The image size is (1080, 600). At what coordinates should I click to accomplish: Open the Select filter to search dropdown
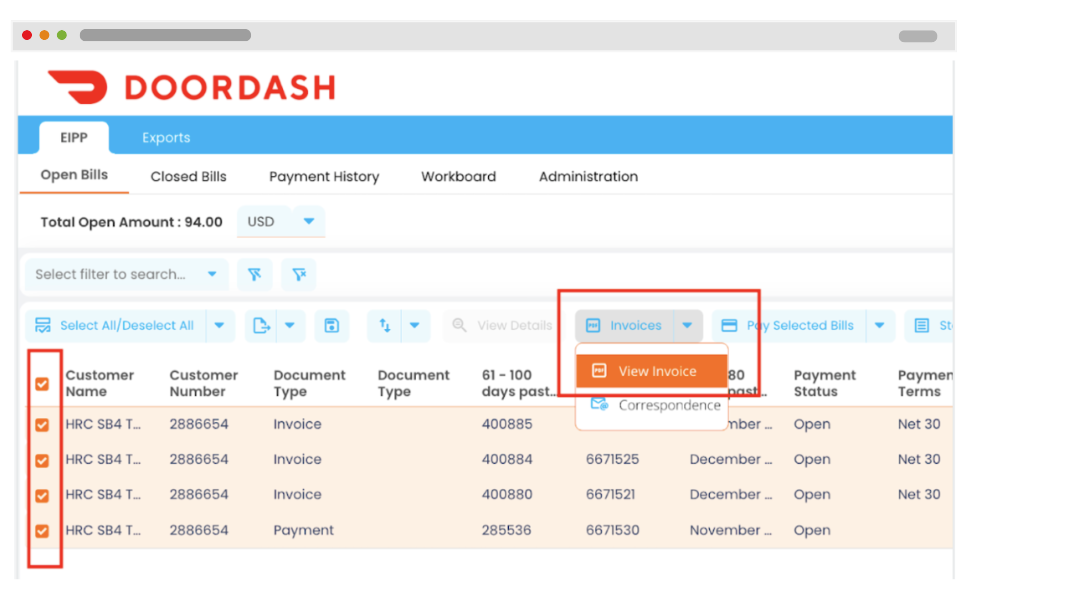(126, 274)
